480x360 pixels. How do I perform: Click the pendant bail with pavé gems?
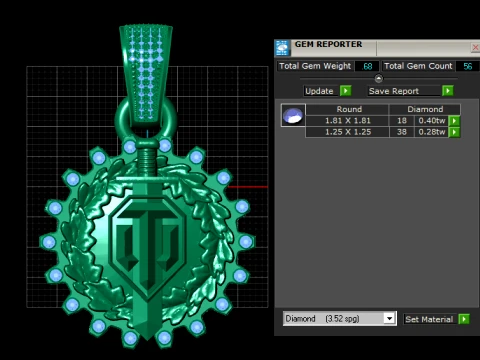click(x=146, y=73)
